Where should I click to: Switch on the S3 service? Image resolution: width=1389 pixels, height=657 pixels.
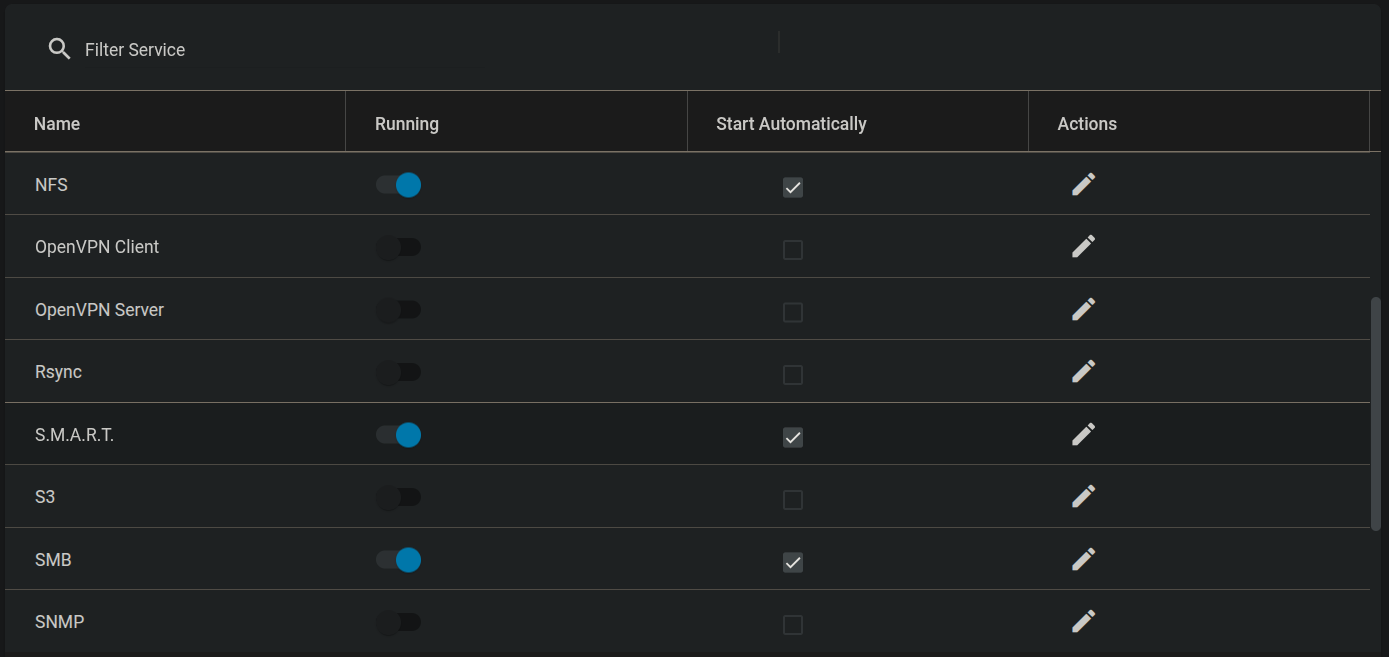pyautogui.click(x=398, y=497)
